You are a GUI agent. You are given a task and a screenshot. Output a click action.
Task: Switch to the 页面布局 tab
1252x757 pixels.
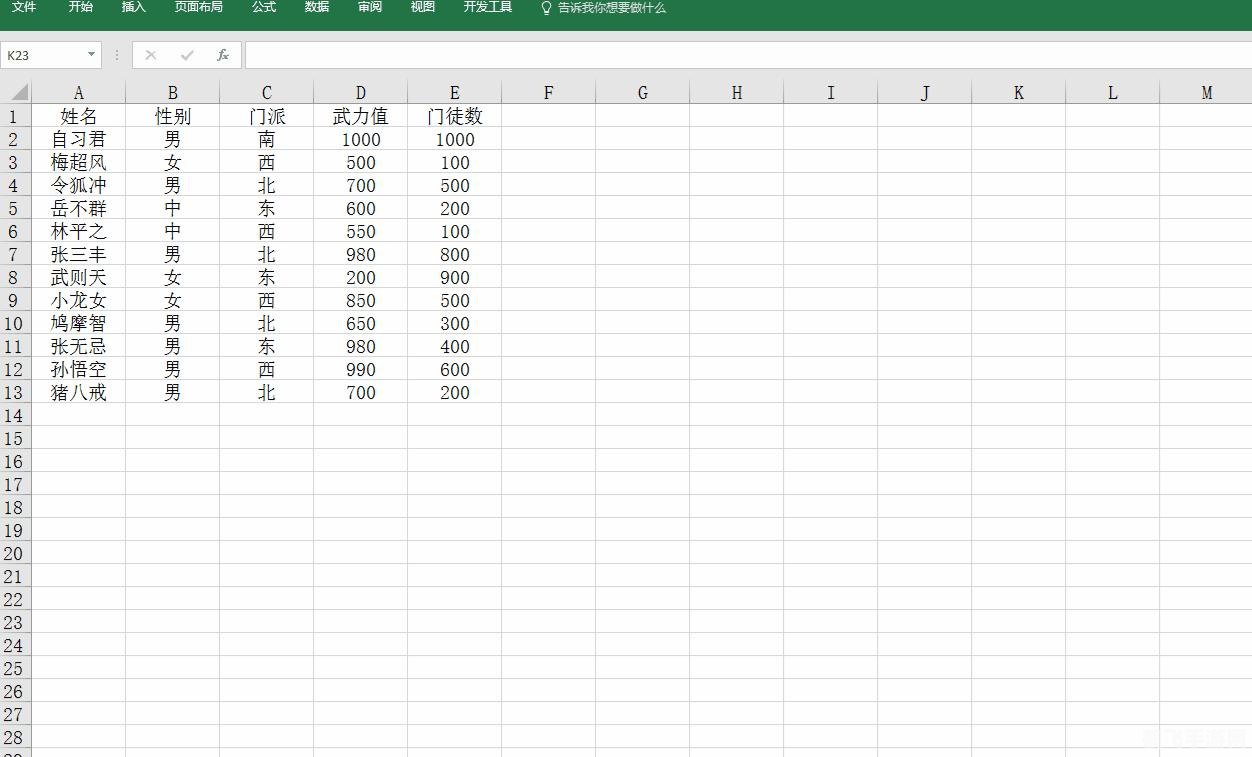[x=198, y=7]
